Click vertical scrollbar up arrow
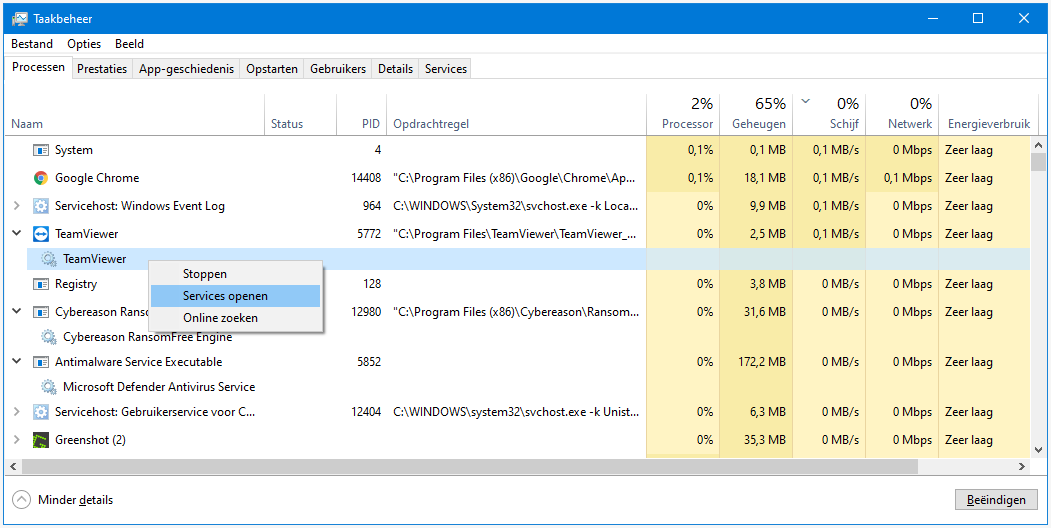Image resolution: width=1051 pixels, height=528 pixels. pos(1038,144)
